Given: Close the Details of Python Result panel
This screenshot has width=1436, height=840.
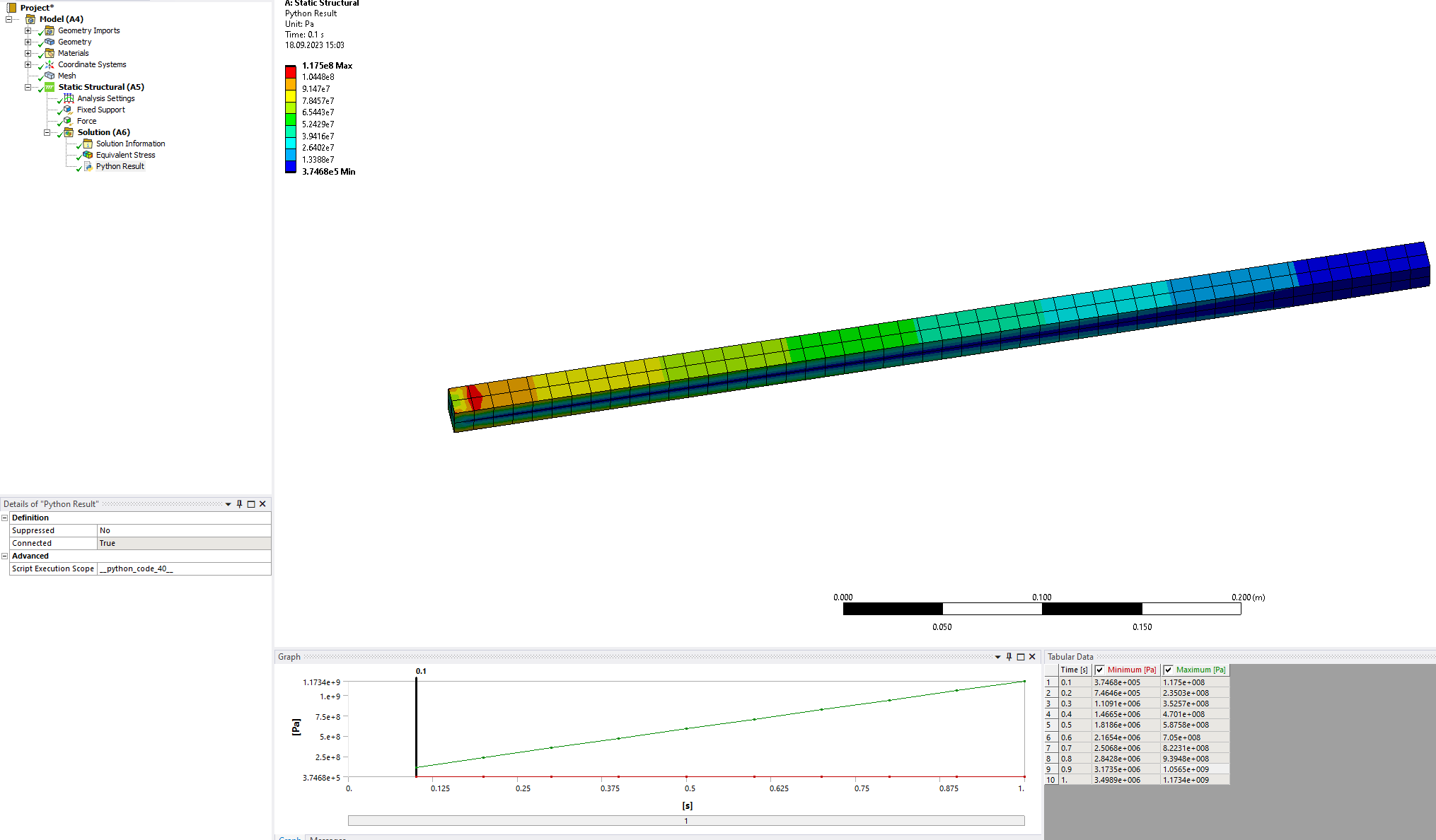Looking at the screenshot, I should (x=262, y=504).
